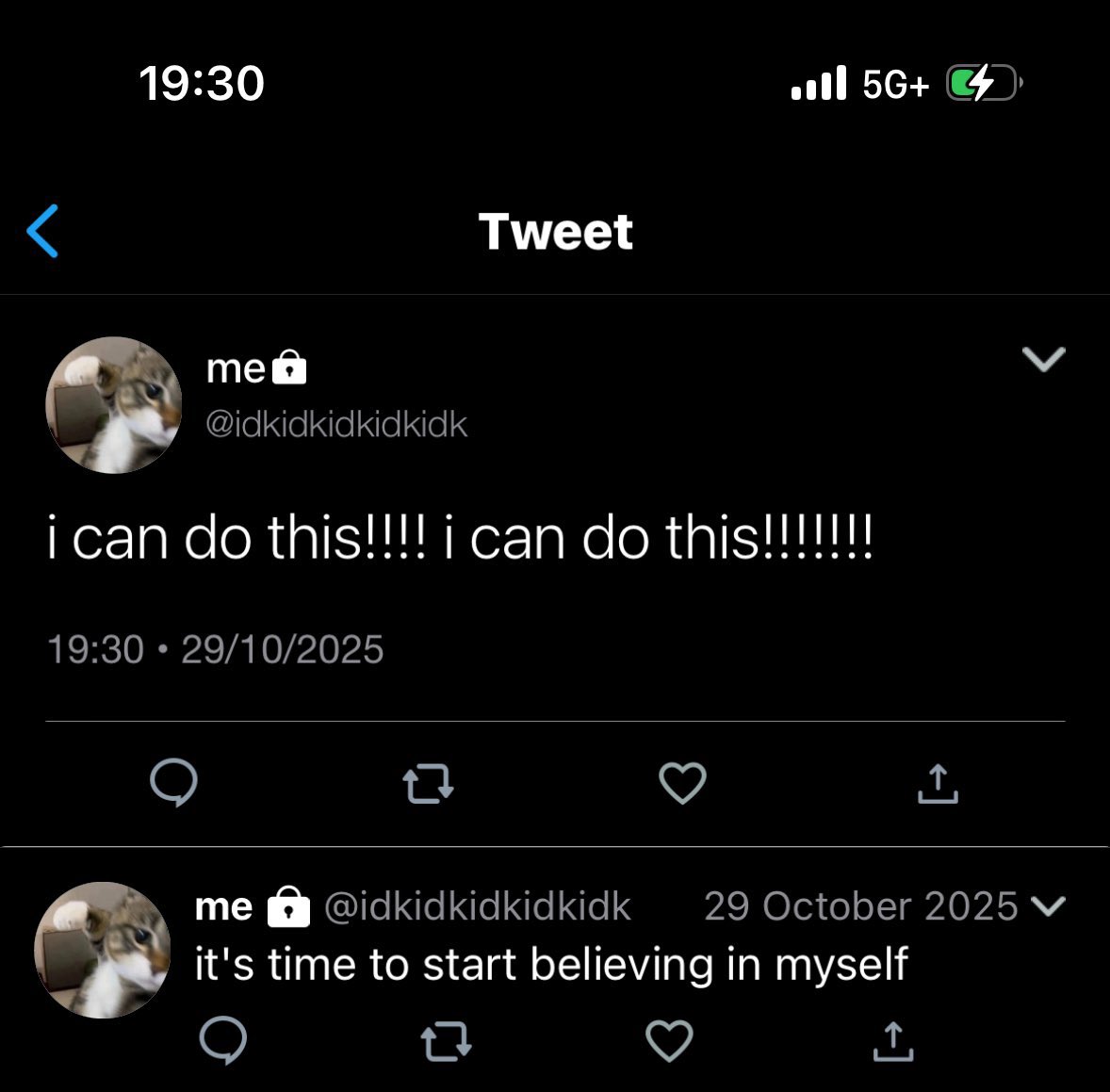Like the "believing in myself" tweet
The height and width of the screenshot is (1092, 1110).
click(669, 1040)
